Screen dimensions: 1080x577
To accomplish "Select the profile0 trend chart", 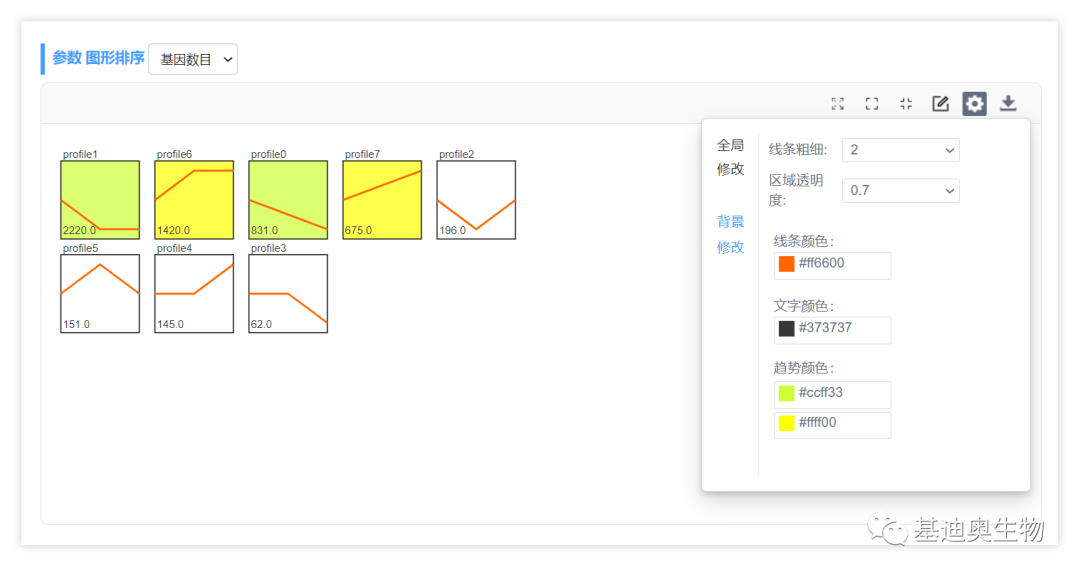I will [288, 200].
